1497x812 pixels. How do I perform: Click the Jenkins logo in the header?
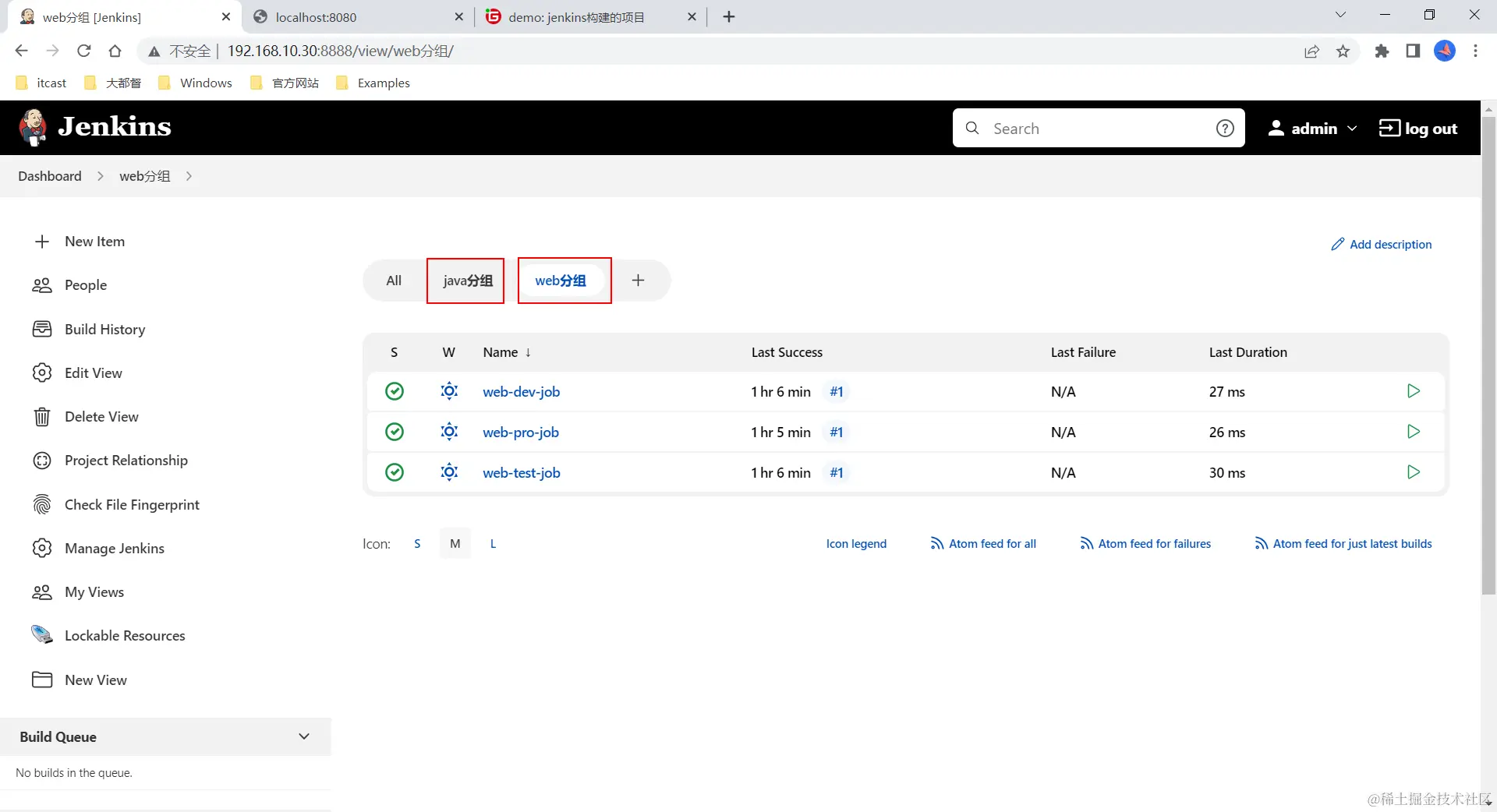click(95, 127)
